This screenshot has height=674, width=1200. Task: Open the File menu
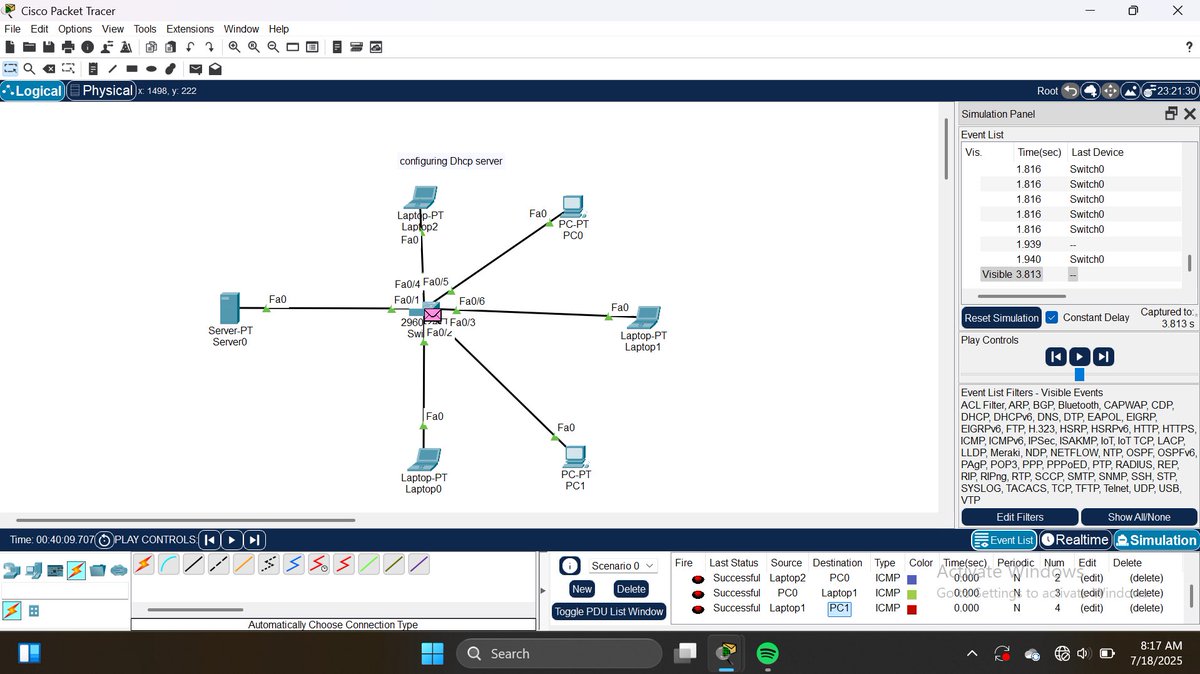tap(12, 29)
